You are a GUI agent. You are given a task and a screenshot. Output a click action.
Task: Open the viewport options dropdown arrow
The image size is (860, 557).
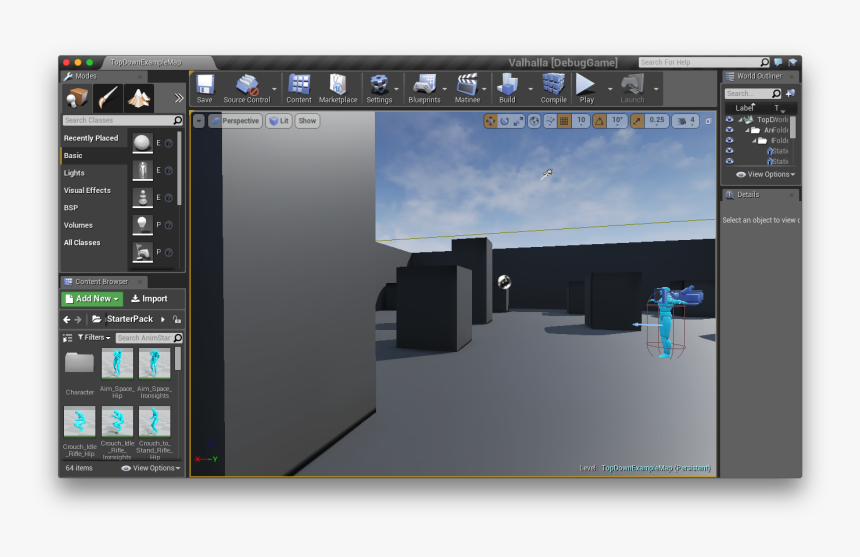click(x=199, y=121)
